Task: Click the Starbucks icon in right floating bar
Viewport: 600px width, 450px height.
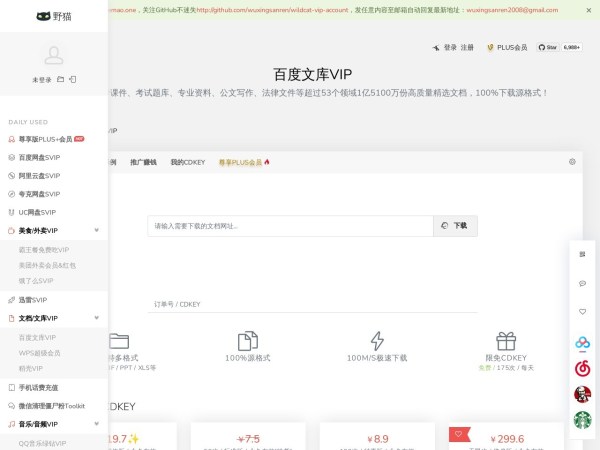Action: pos(582,421)
